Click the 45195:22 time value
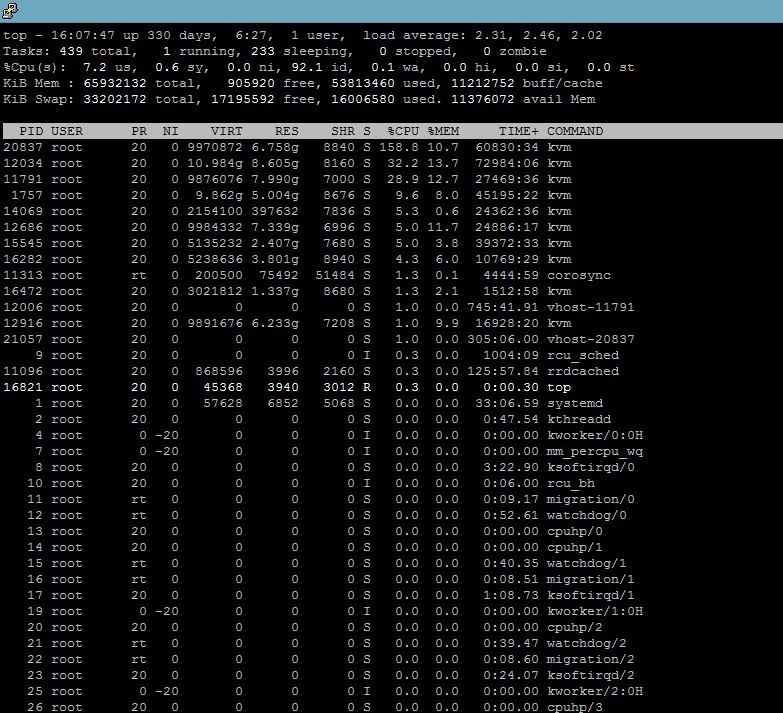Viewport: 783px width, 713px height. 506,195
